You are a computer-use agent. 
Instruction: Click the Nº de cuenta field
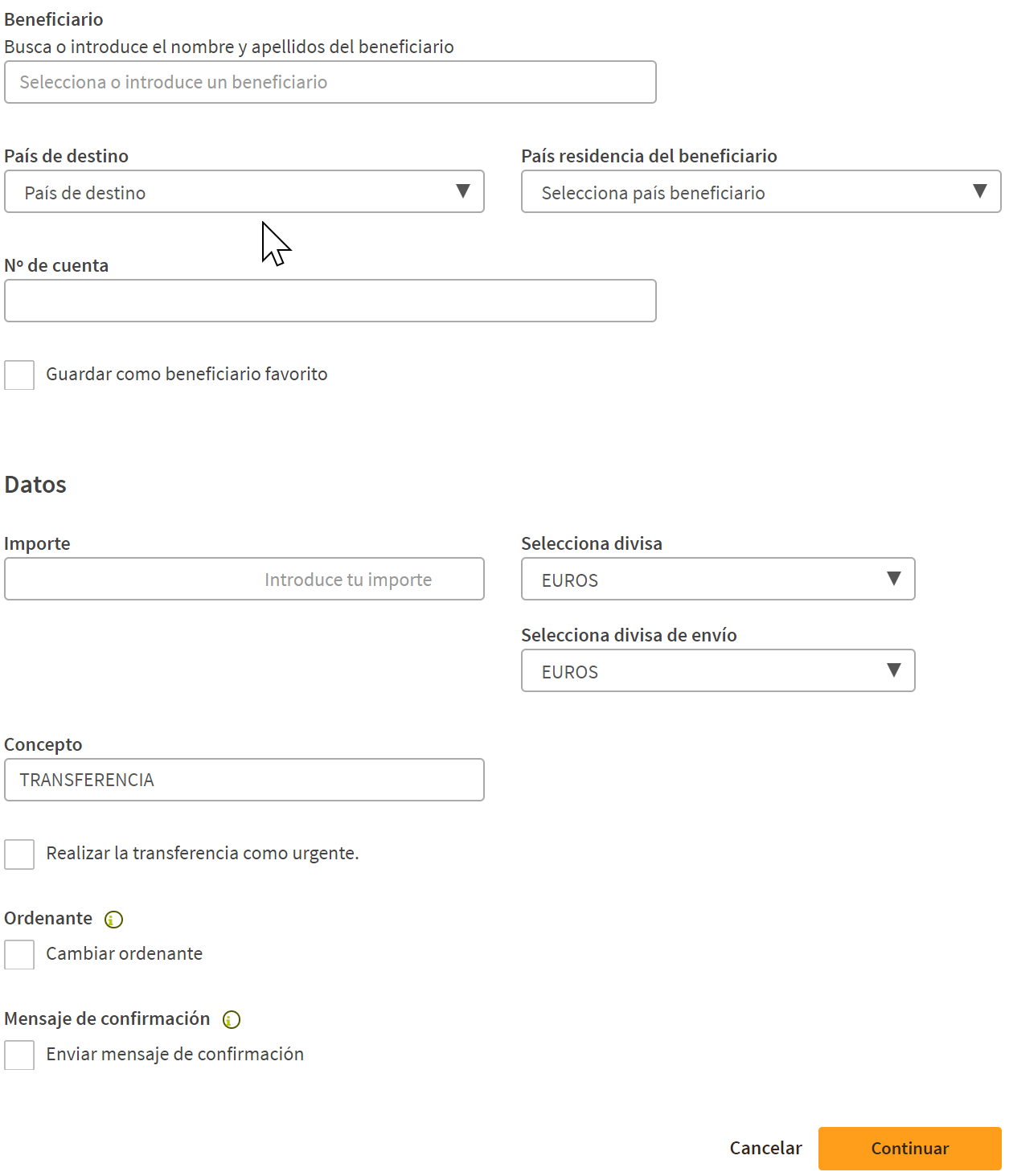click(x=330, y=301)
